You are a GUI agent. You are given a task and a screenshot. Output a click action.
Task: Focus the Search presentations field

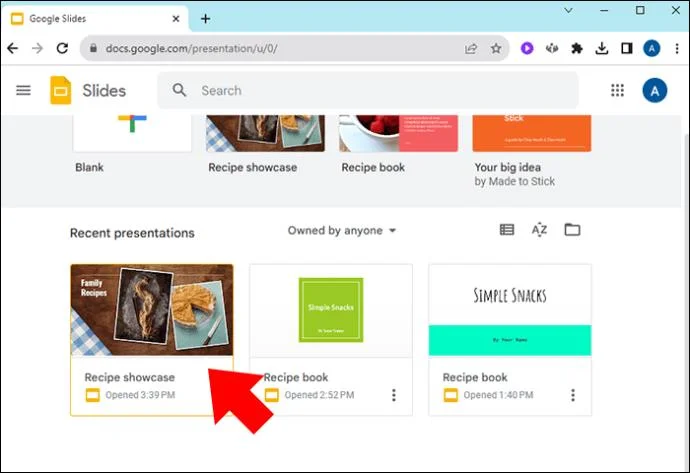(x=368, y=91)
